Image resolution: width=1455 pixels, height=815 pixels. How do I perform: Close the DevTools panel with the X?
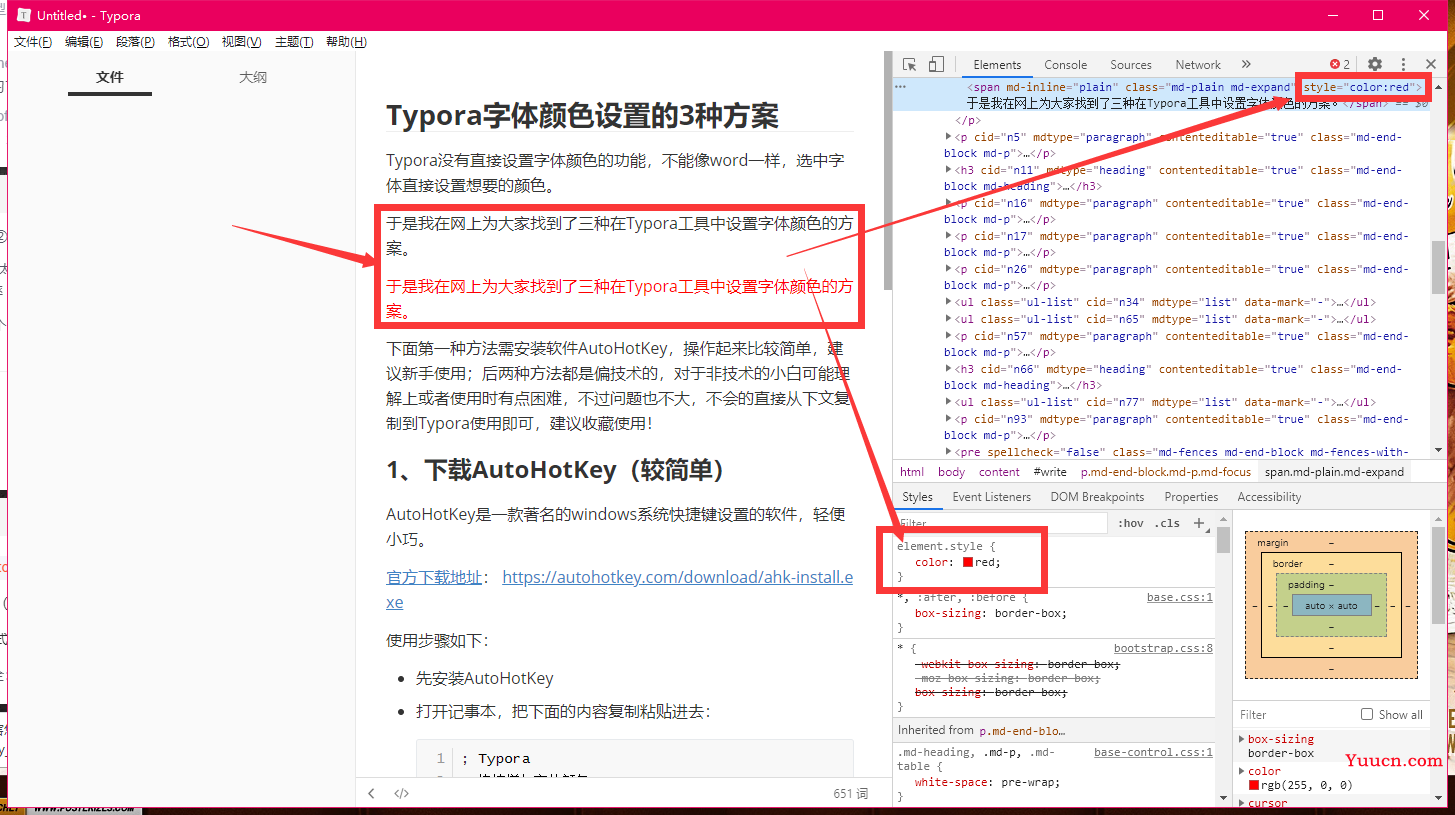pos(1430,64)
